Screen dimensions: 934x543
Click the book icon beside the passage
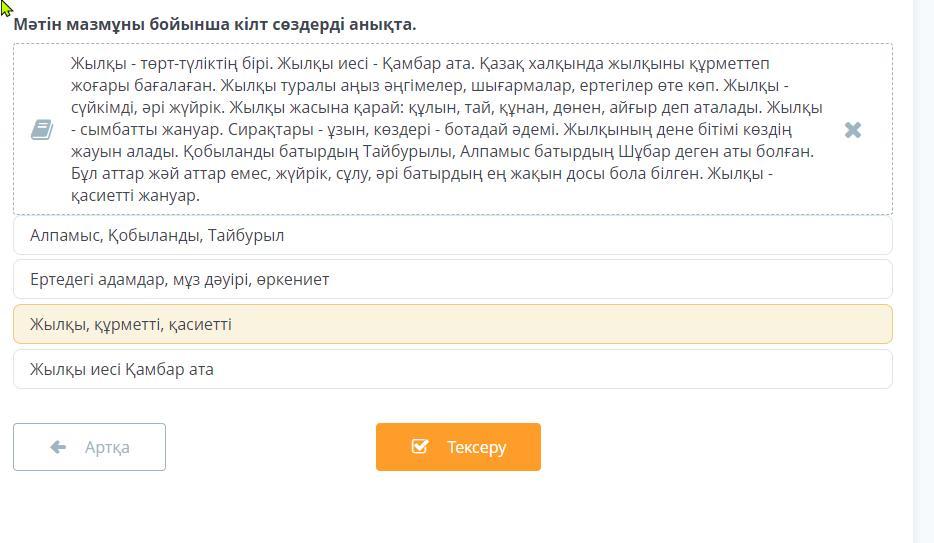(x=42, y=130)
